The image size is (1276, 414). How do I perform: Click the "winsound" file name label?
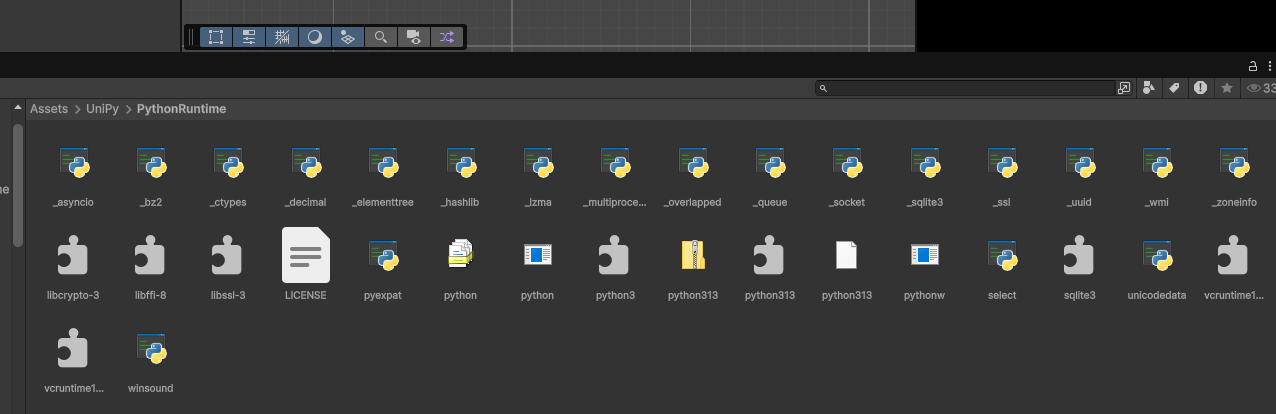(150, 387)
